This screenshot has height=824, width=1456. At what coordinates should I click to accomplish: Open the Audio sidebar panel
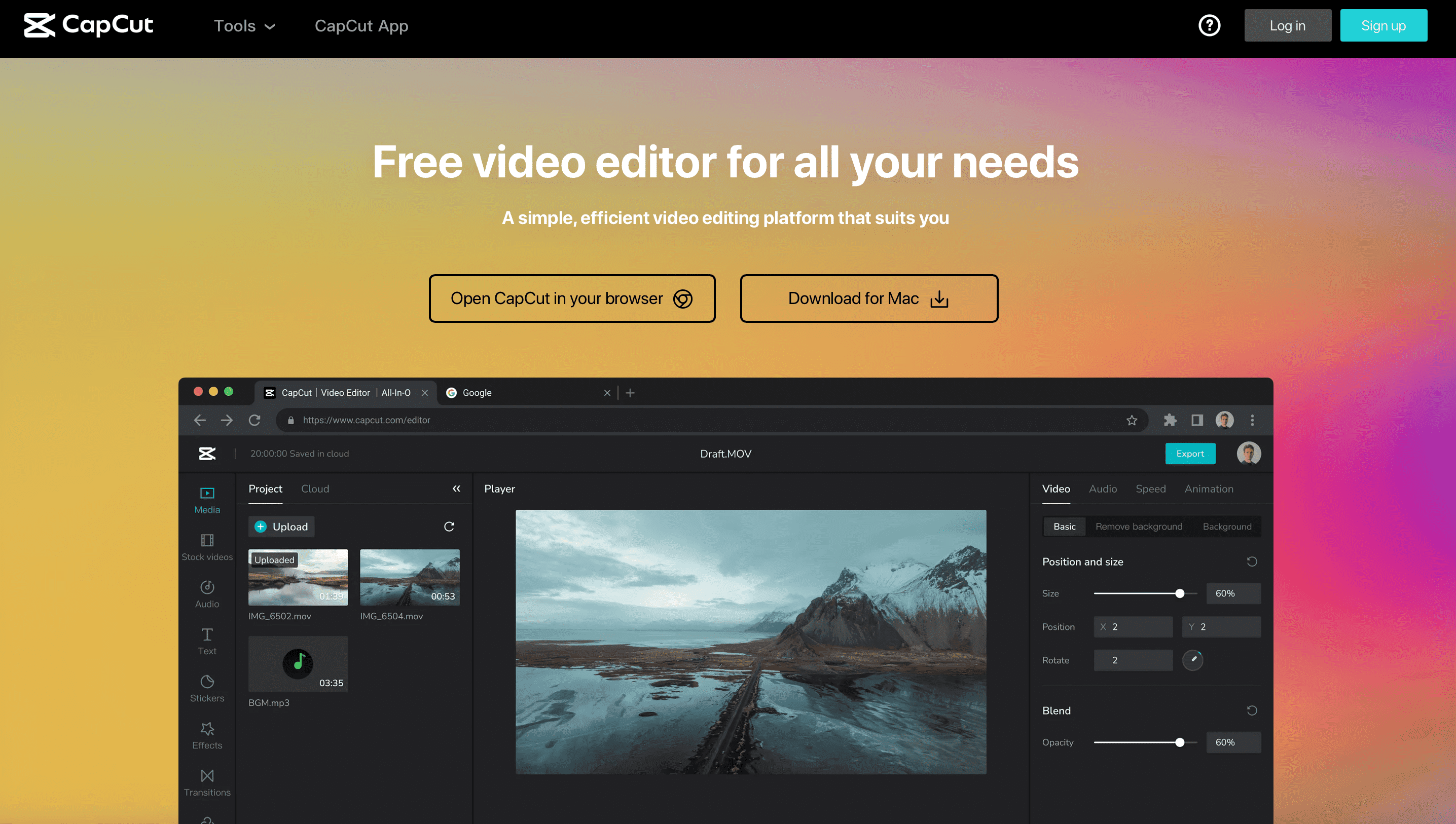click(207, 594)
